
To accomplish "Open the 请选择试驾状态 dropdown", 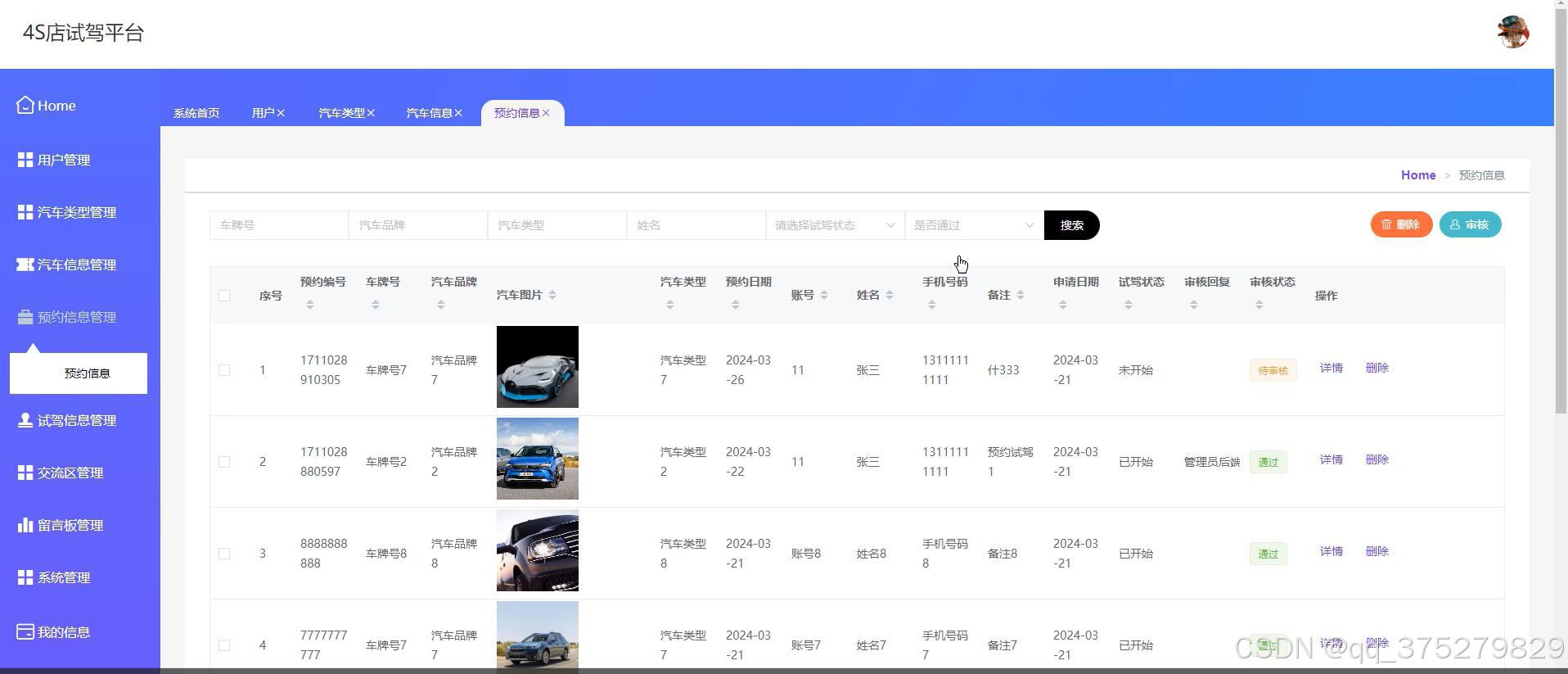I will click(x=835, y=225).
